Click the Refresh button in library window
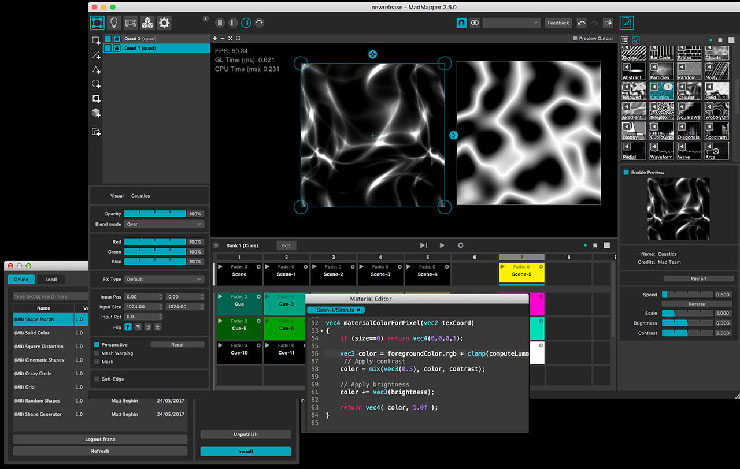Viewport: 740px width, 469px height. [x=100, y=451]
